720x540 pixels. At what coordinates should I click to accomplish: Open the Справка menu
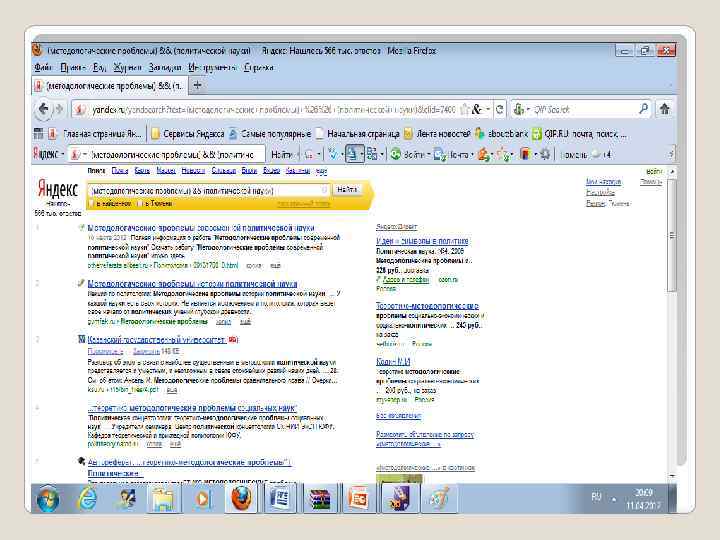tap(259, 68)
